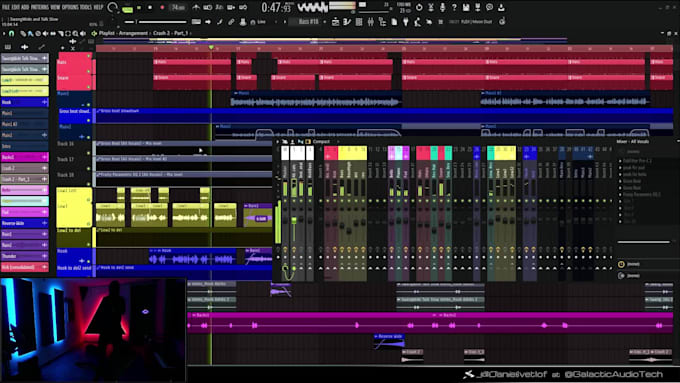Select the Kick (consolidated) pattern in picker
Image resolution: width=680 pixels, height=383 pixels.
tap(24, 267)
